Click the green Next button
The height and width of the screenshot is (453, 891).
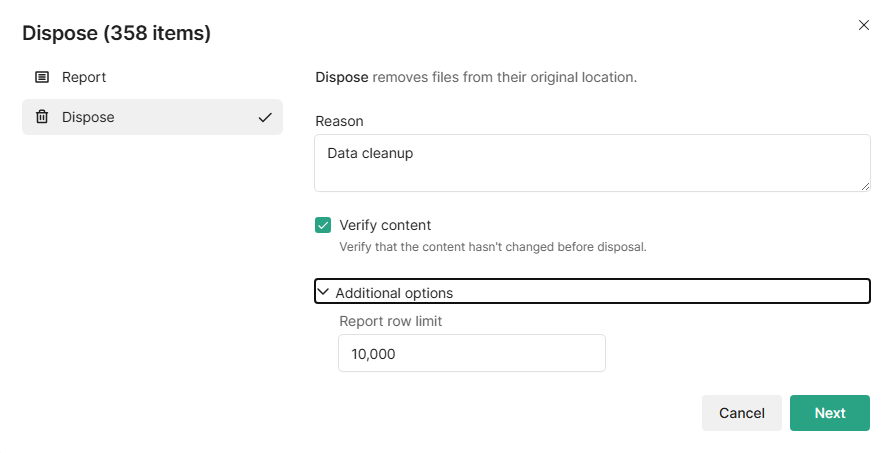point(829,413)
